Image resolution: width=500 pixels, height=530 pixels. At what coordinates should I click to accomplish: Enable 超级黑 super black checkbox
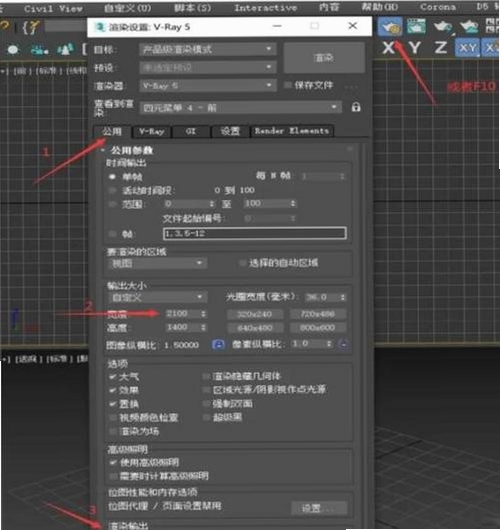click(206, 417)
